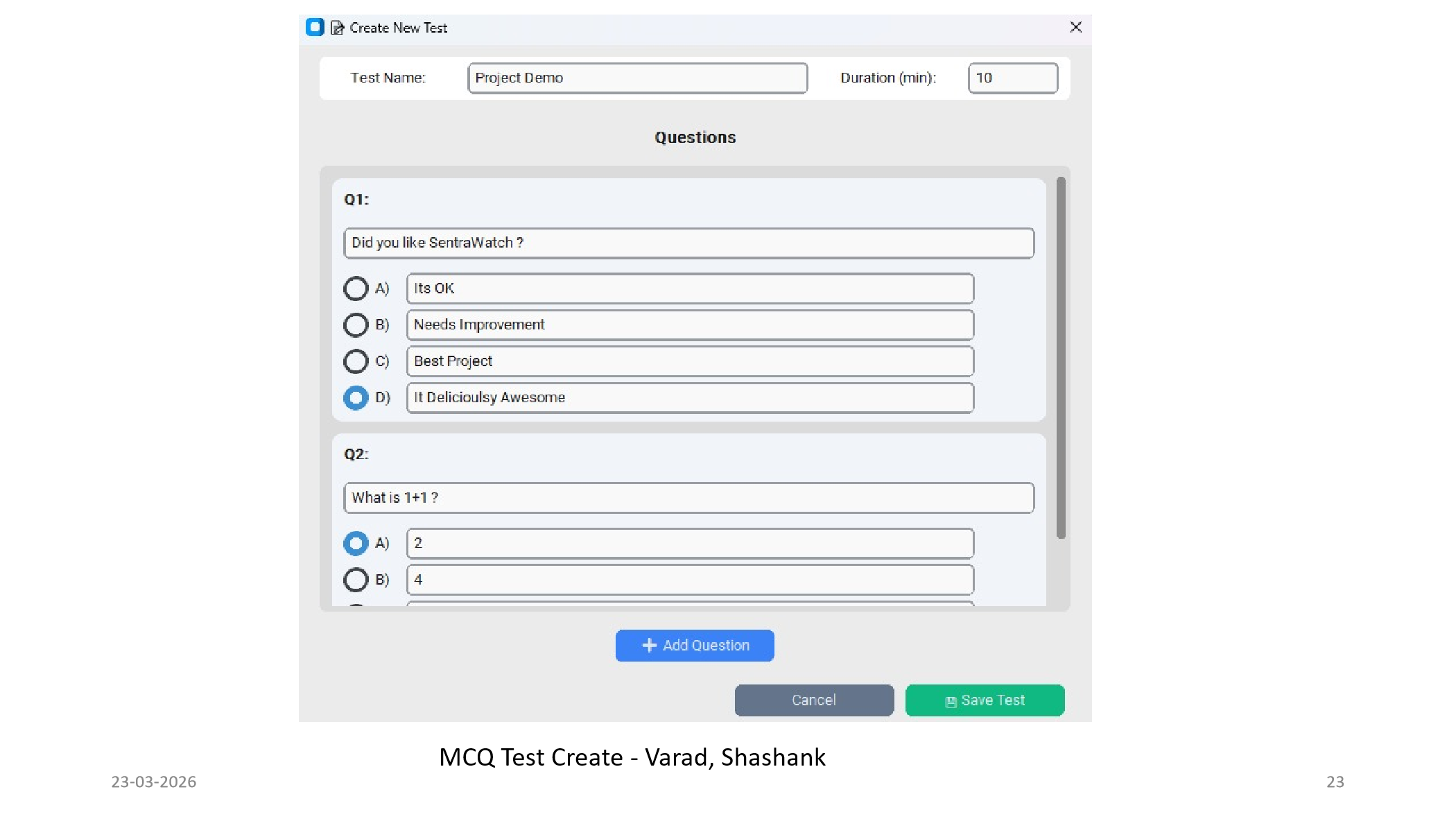Click the Q2 question text 'What is 1+1 ?'

688,497
